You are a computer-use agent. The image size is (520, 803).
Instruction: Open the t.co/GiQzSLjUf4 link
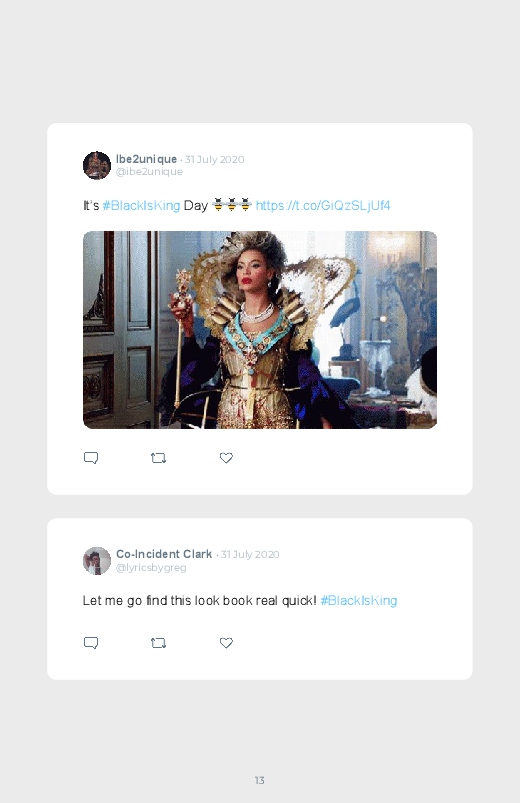point(323,206)
